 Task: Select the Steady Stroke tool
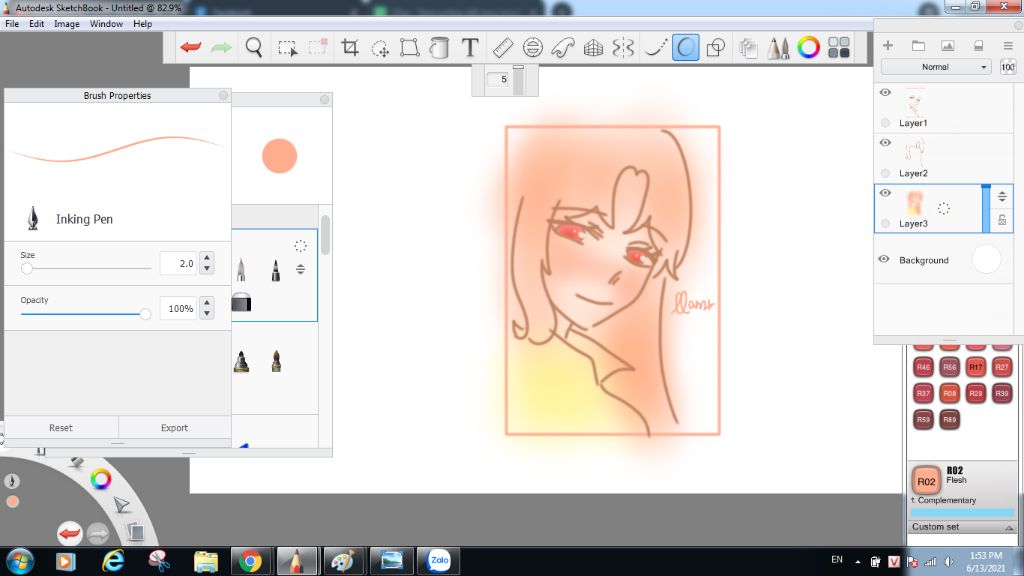[x=655, y=47]
